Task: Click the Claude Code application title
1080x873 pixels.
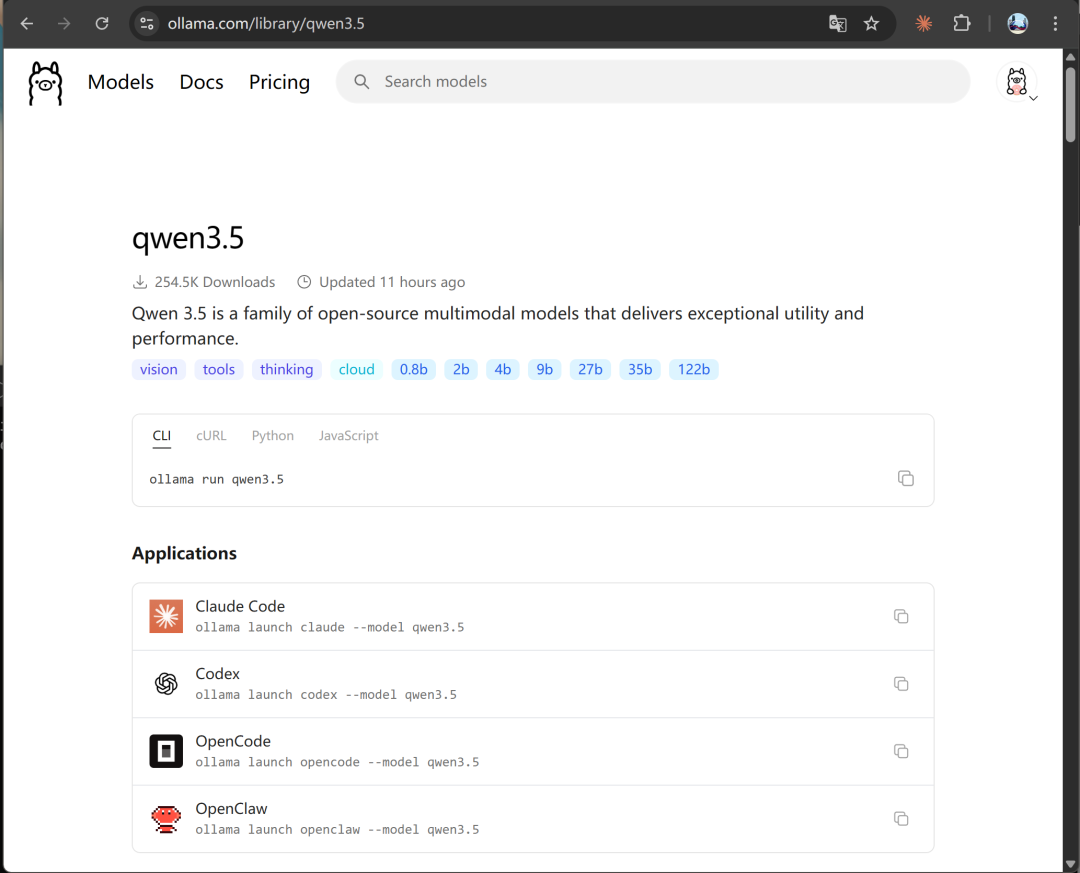Action: coord(240,606)
